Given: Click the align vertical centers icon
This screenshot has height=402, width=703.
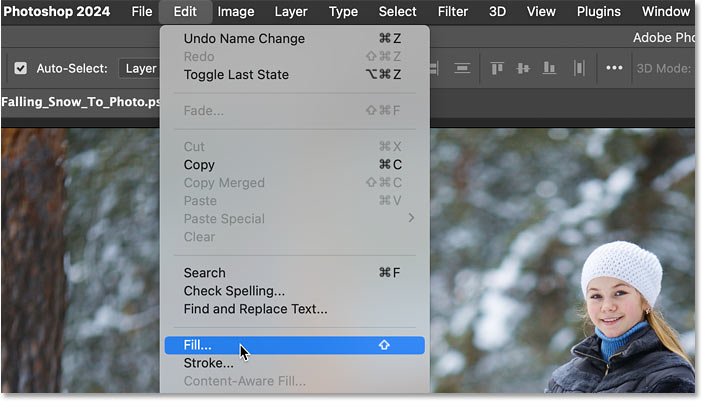Looking at the screenshot, I should coord(522,68).
